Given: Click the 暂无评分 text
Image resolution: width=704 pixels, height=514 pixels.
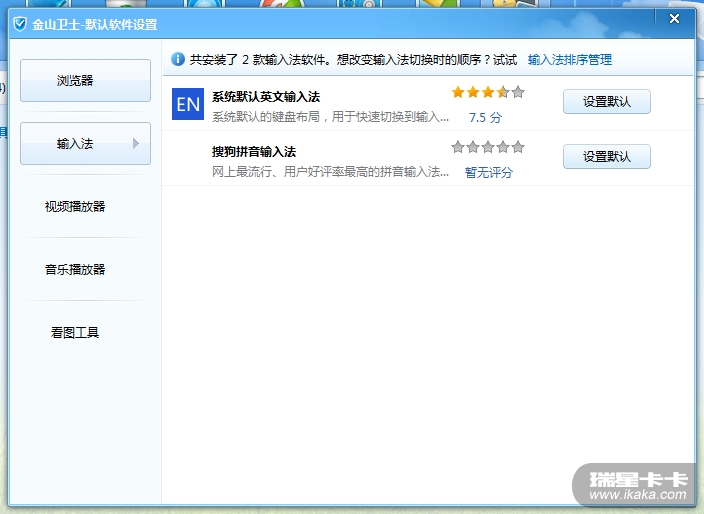Looking at the screenshot, I should click(x=488, y=172).
